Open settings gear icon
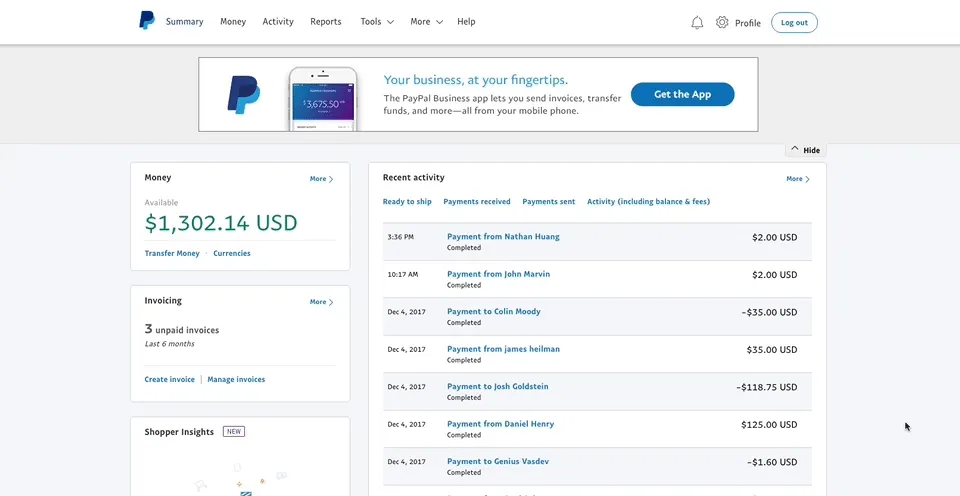The width and height of the screenshot is (960, 496). 722,22
